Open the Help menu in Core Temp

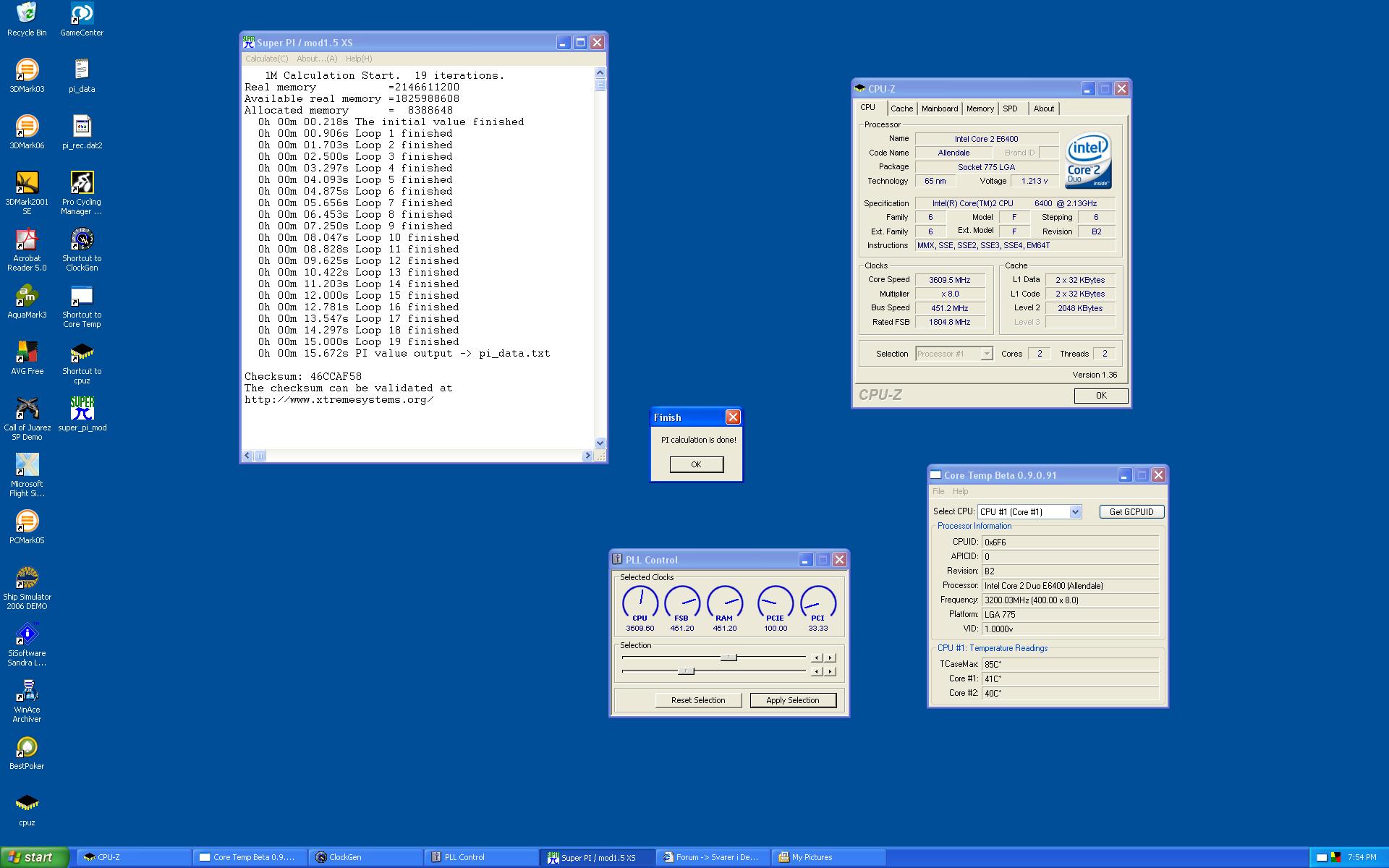pyautogui.click(x=960, y=491)
